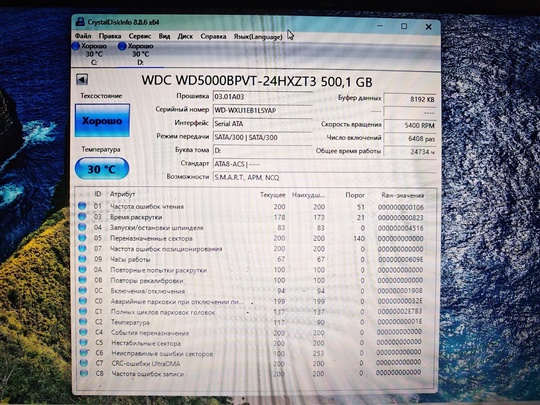
Task: Click the Возможности field S.M.A.R.T., APM, NCQ
Action: point(324,178)
